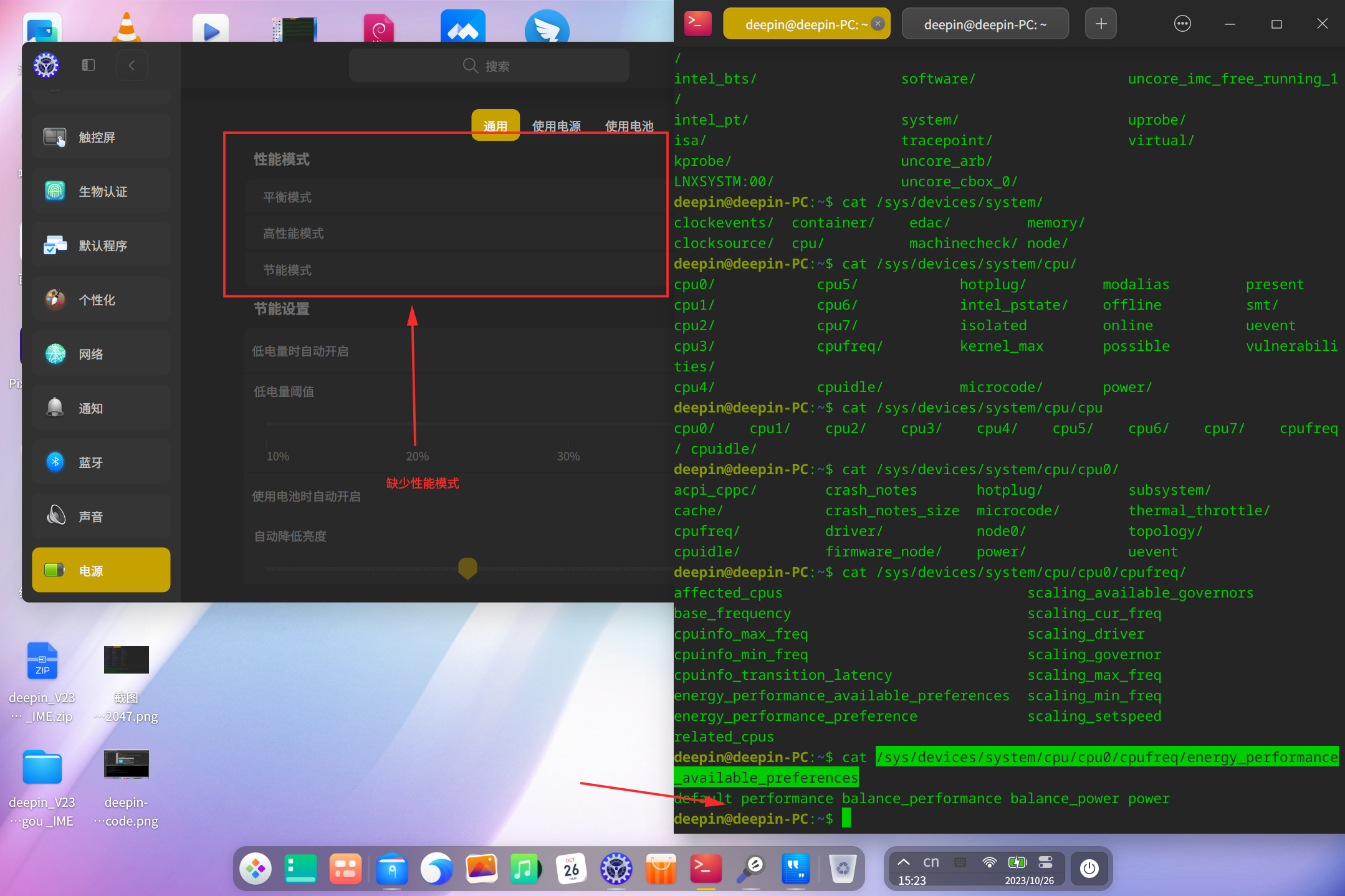Switch to the 使用电池 tab
Viewport: 1345px width, 896px height.
point(629,125)
